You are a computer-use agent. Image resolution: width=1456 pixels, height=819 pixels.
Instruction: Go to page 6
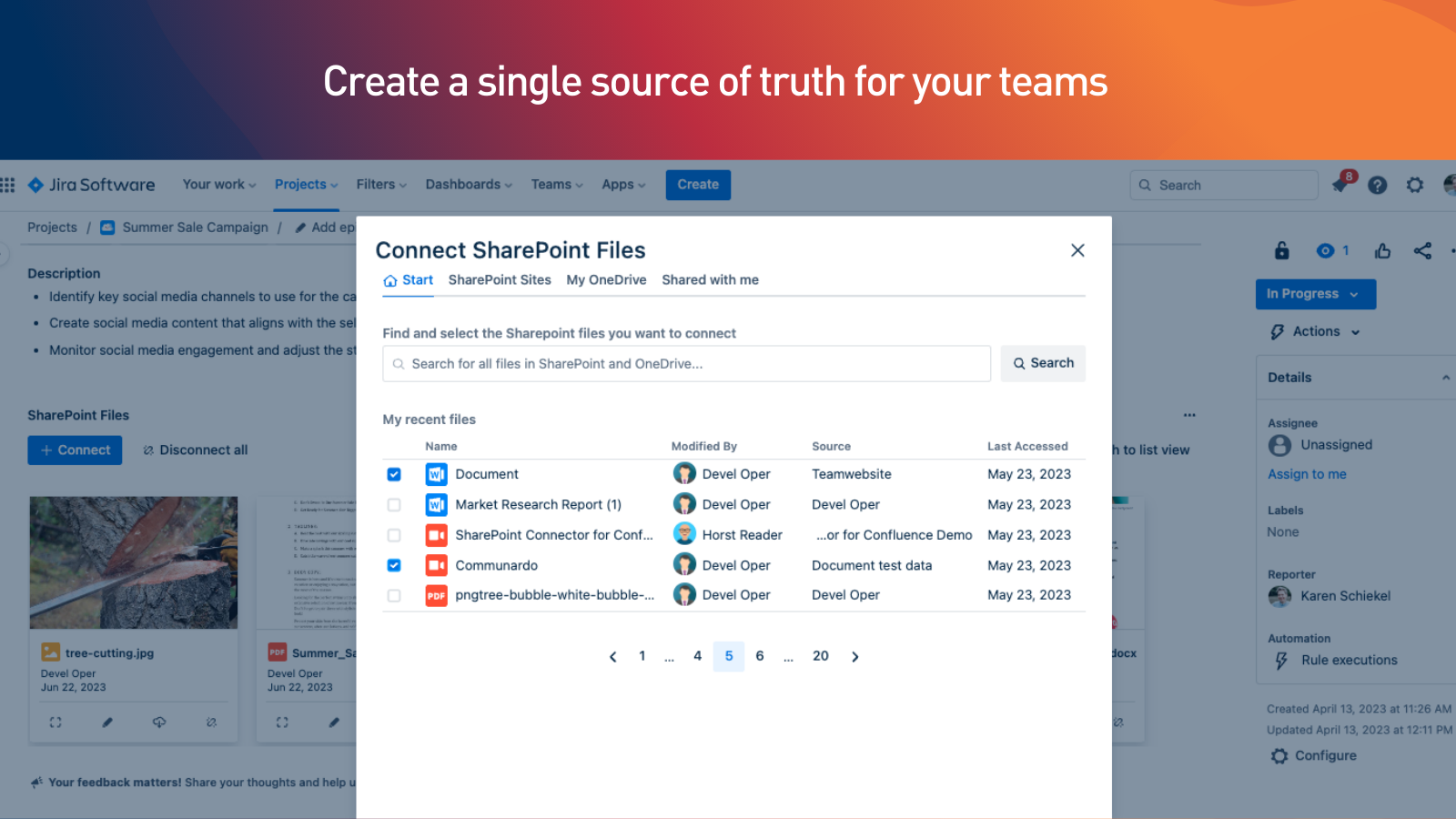760,656
